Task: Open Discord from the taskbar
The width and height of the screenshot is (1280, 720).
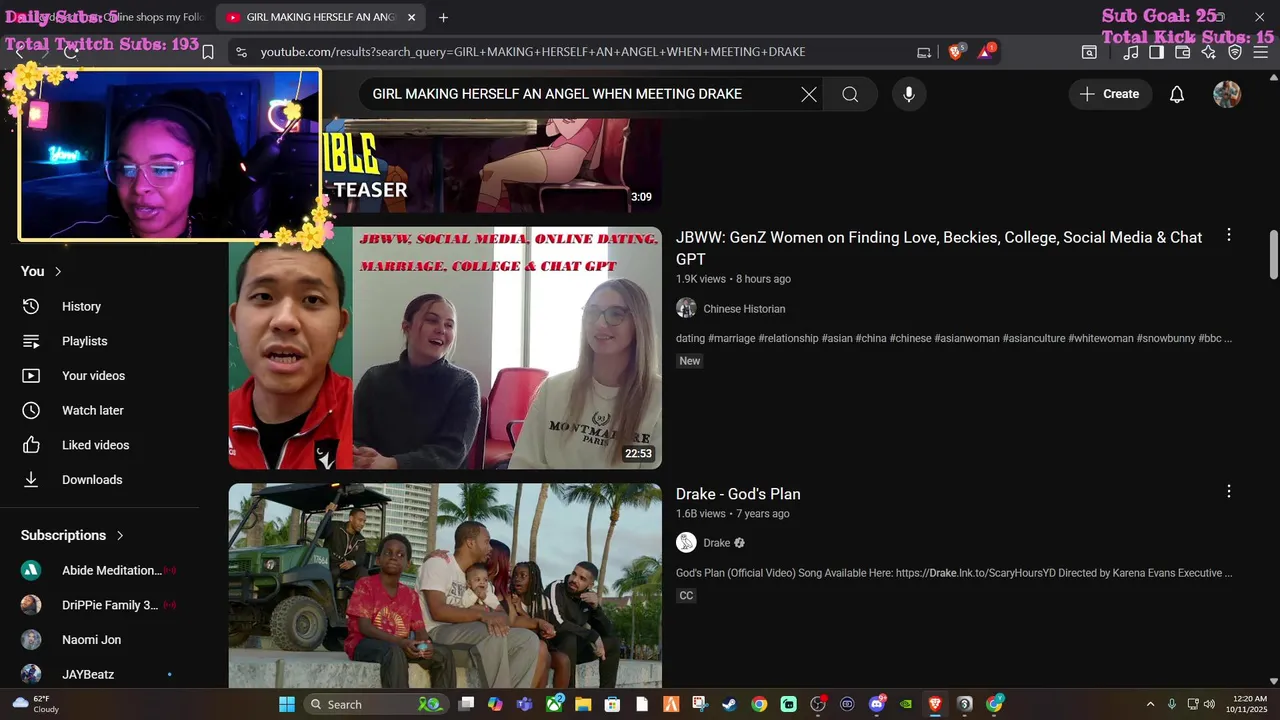Action: 877,704
